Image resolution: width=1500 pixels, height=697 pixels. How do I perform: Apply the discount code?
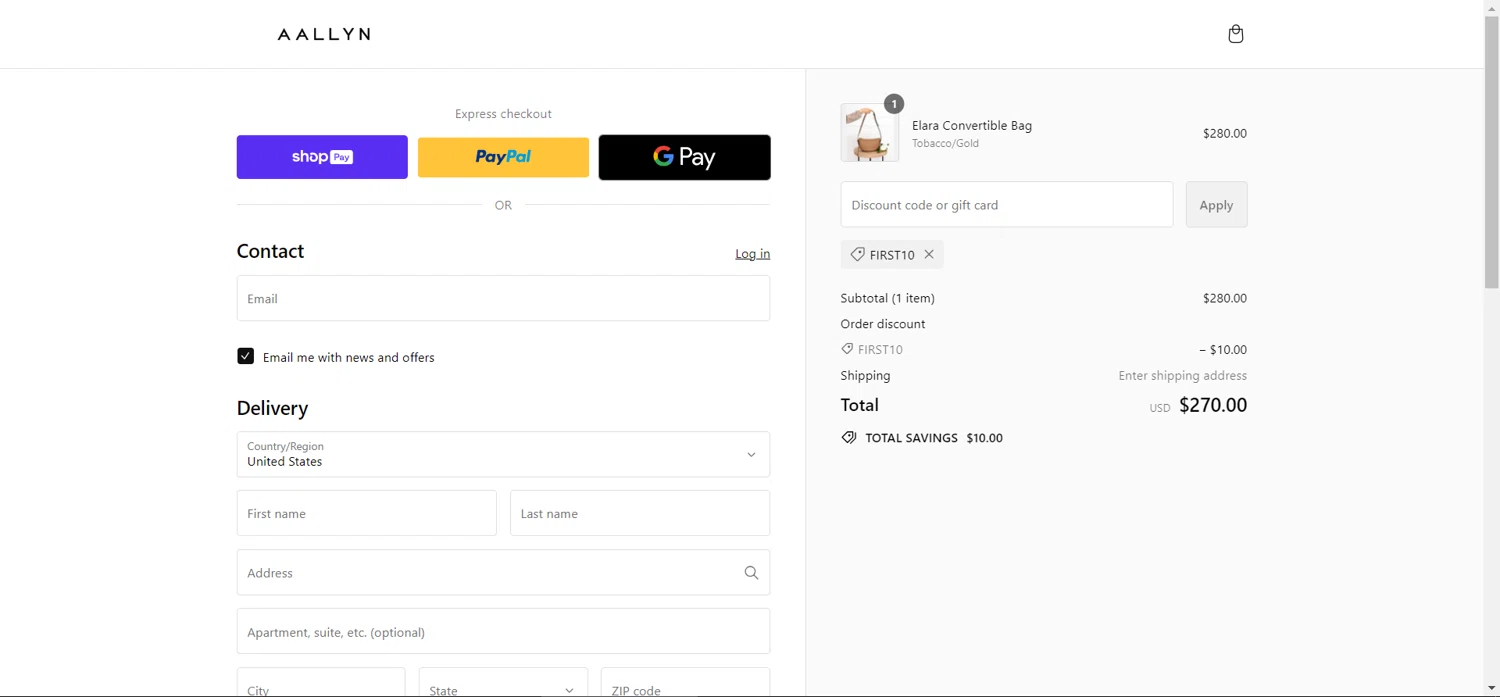1216,205
